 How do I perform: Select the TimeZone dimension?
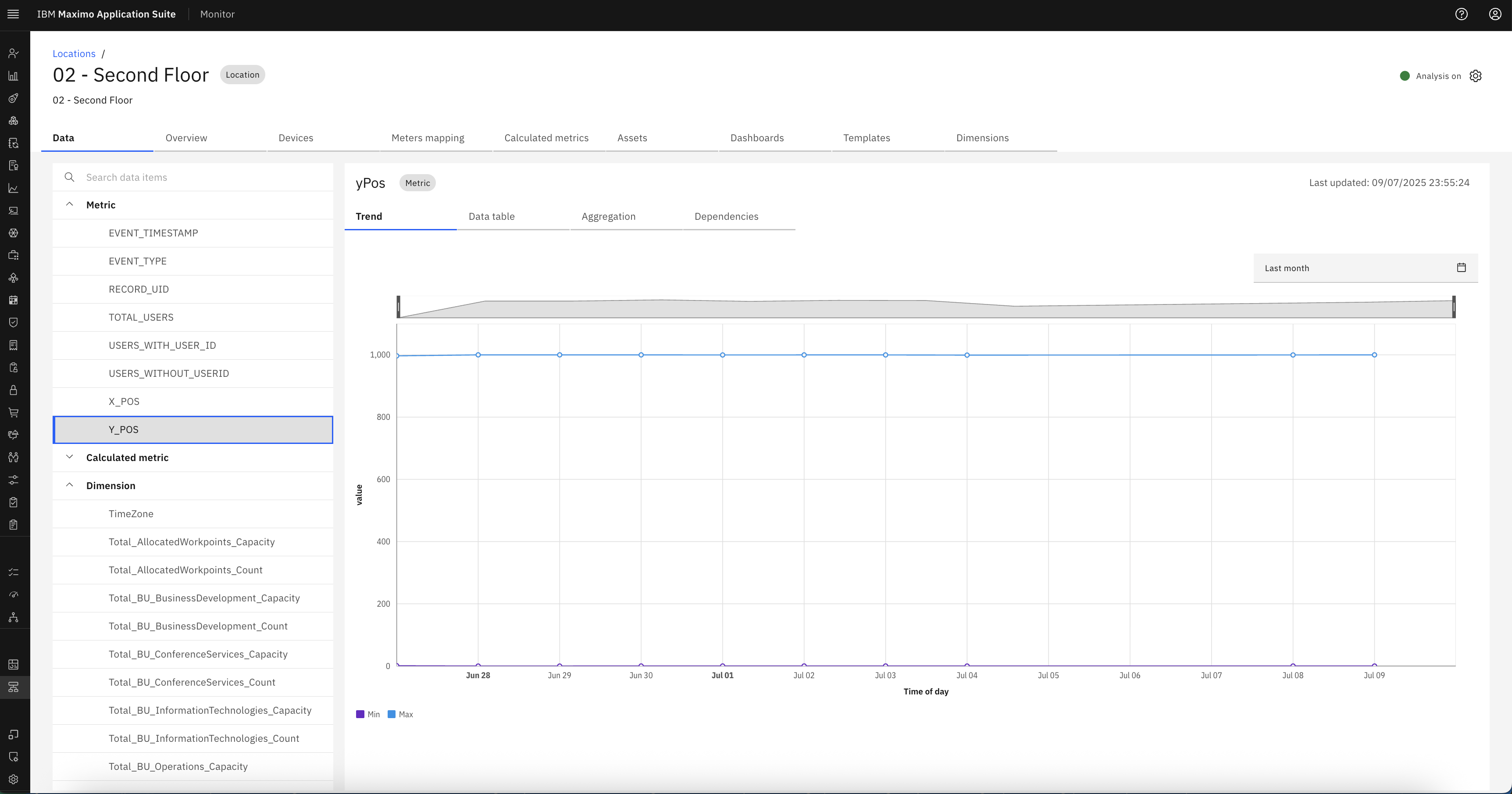tap(193, 514)
